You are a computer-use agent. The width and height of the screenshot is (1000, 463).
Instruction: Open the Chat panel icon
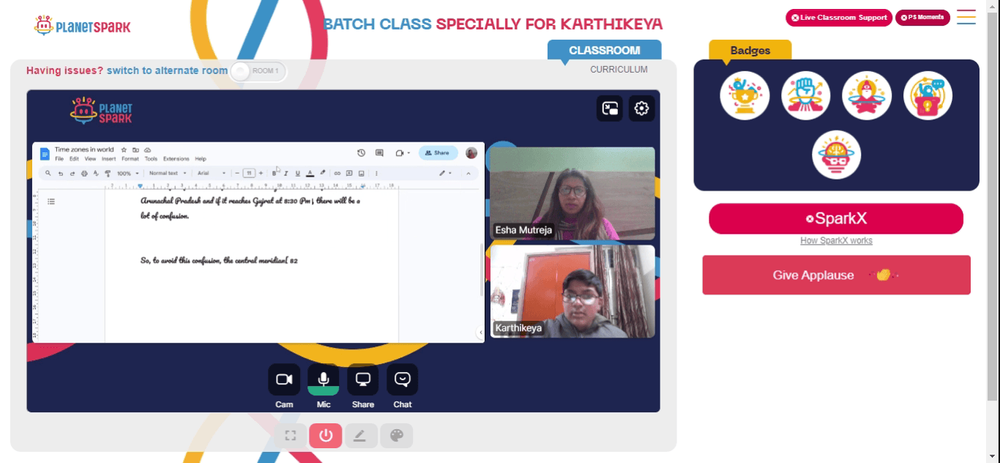[402, 379]
